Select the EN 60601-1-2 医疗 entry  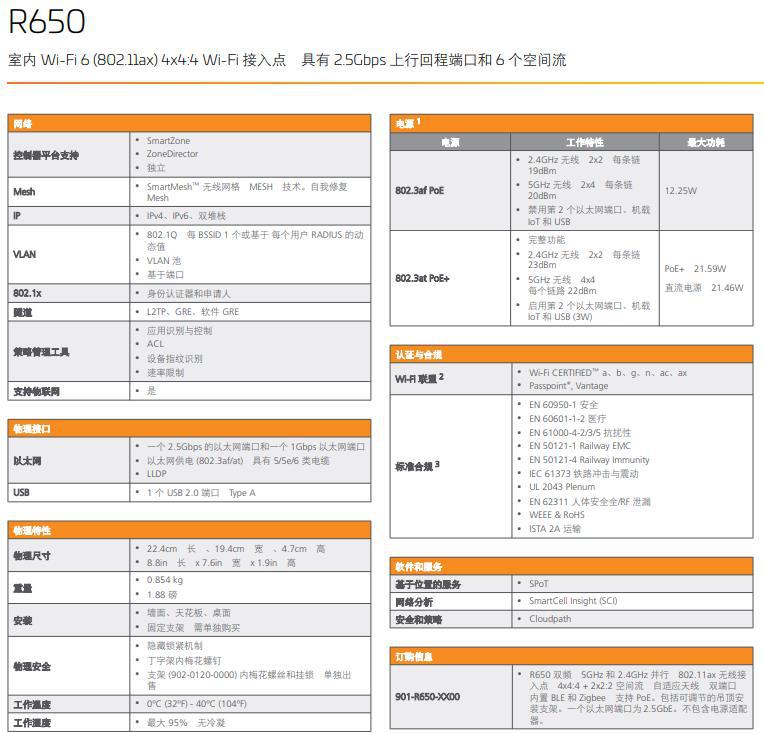click(568, 419)
